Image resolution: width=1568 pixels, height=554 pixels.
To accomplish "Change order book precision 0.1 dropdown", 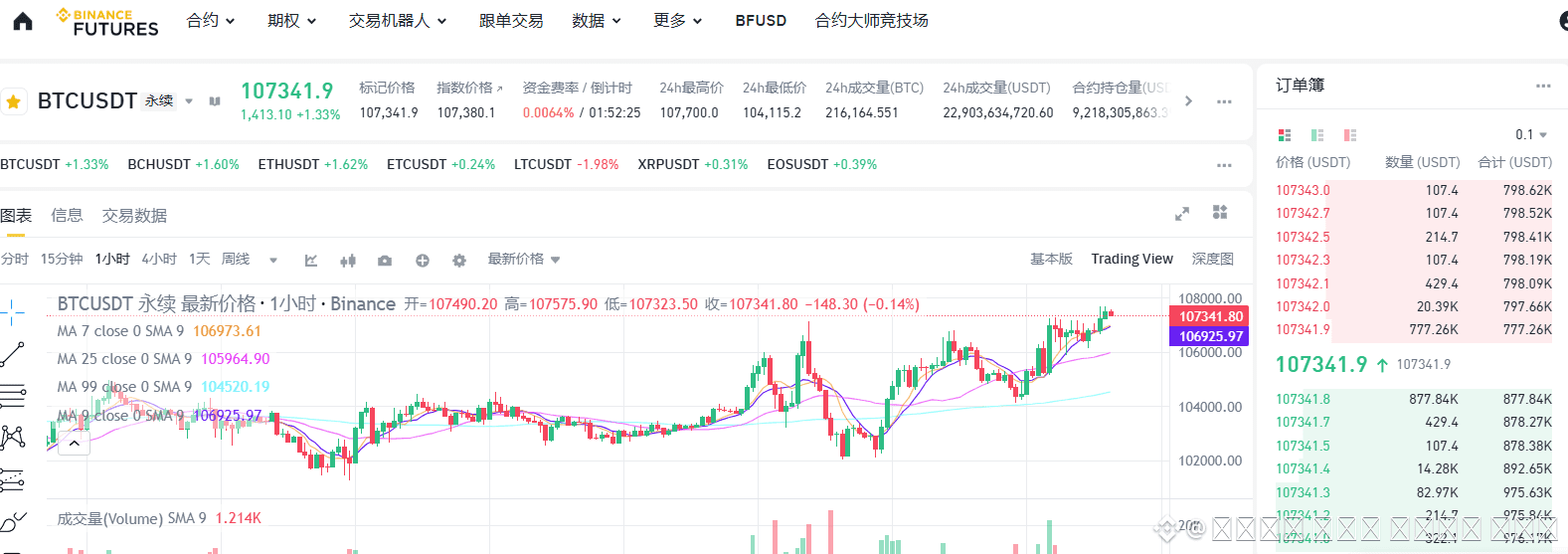I will coord(1531,134).
